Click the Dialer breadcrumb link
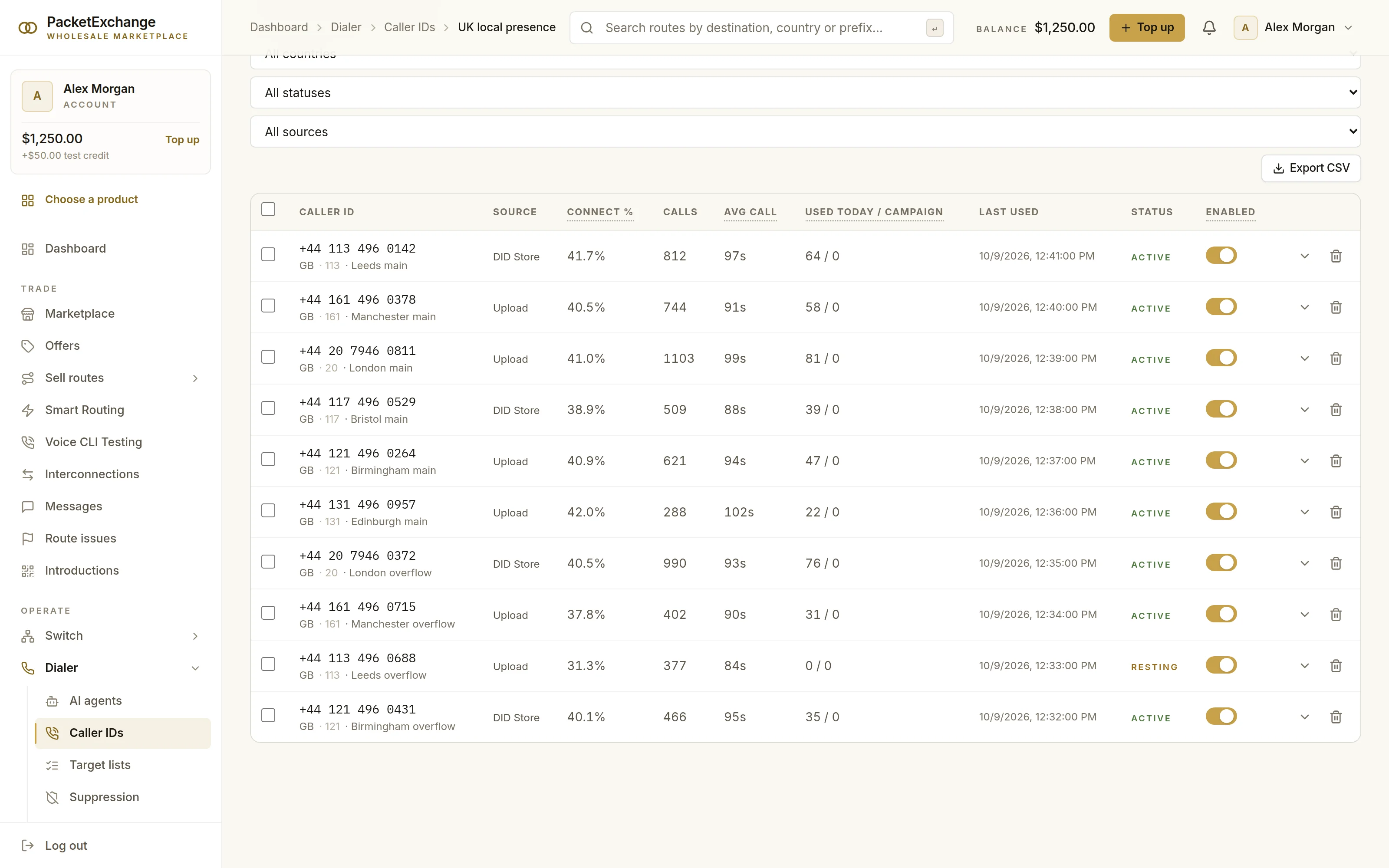The height and width of the screenshot is (868, 1389). tap(346, 27)
